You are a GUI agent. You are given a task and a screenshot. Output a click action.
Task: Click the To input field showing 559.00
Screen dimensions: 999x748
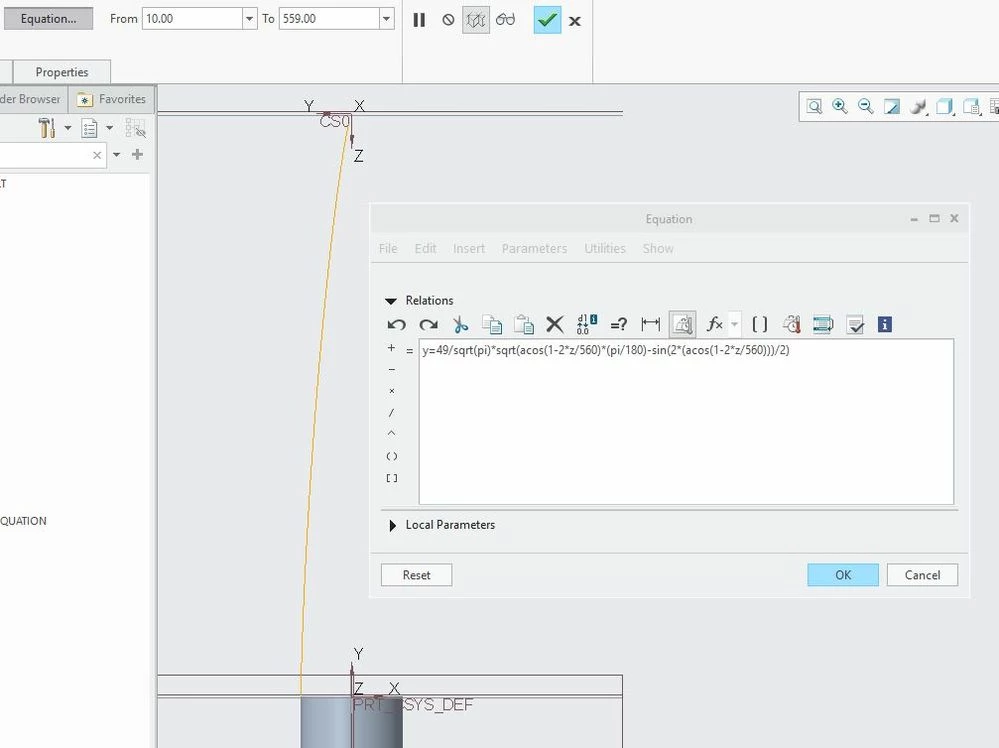(329, 19)
